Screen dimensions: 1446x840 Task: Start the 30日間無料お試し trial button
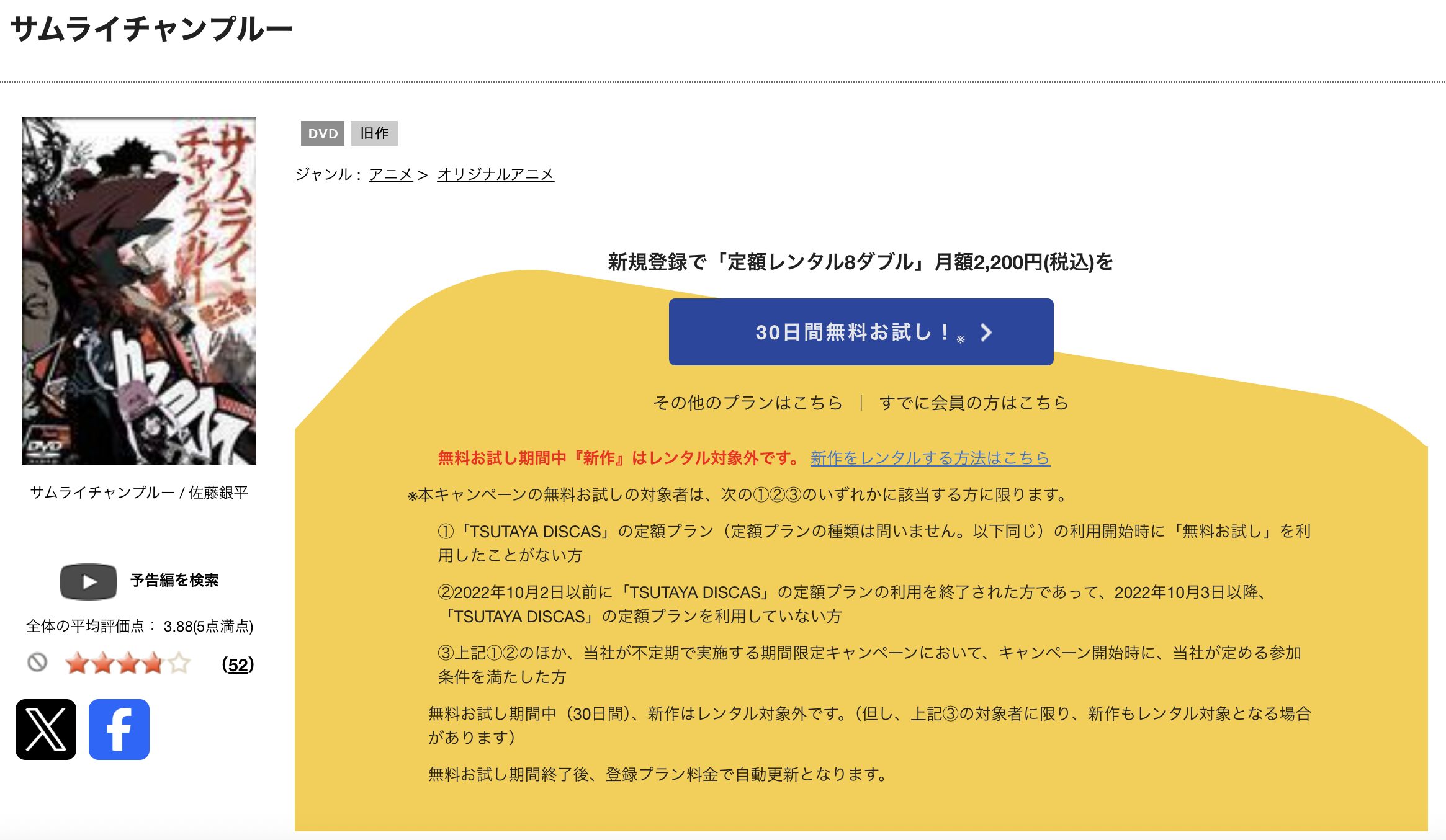point(861,332)
